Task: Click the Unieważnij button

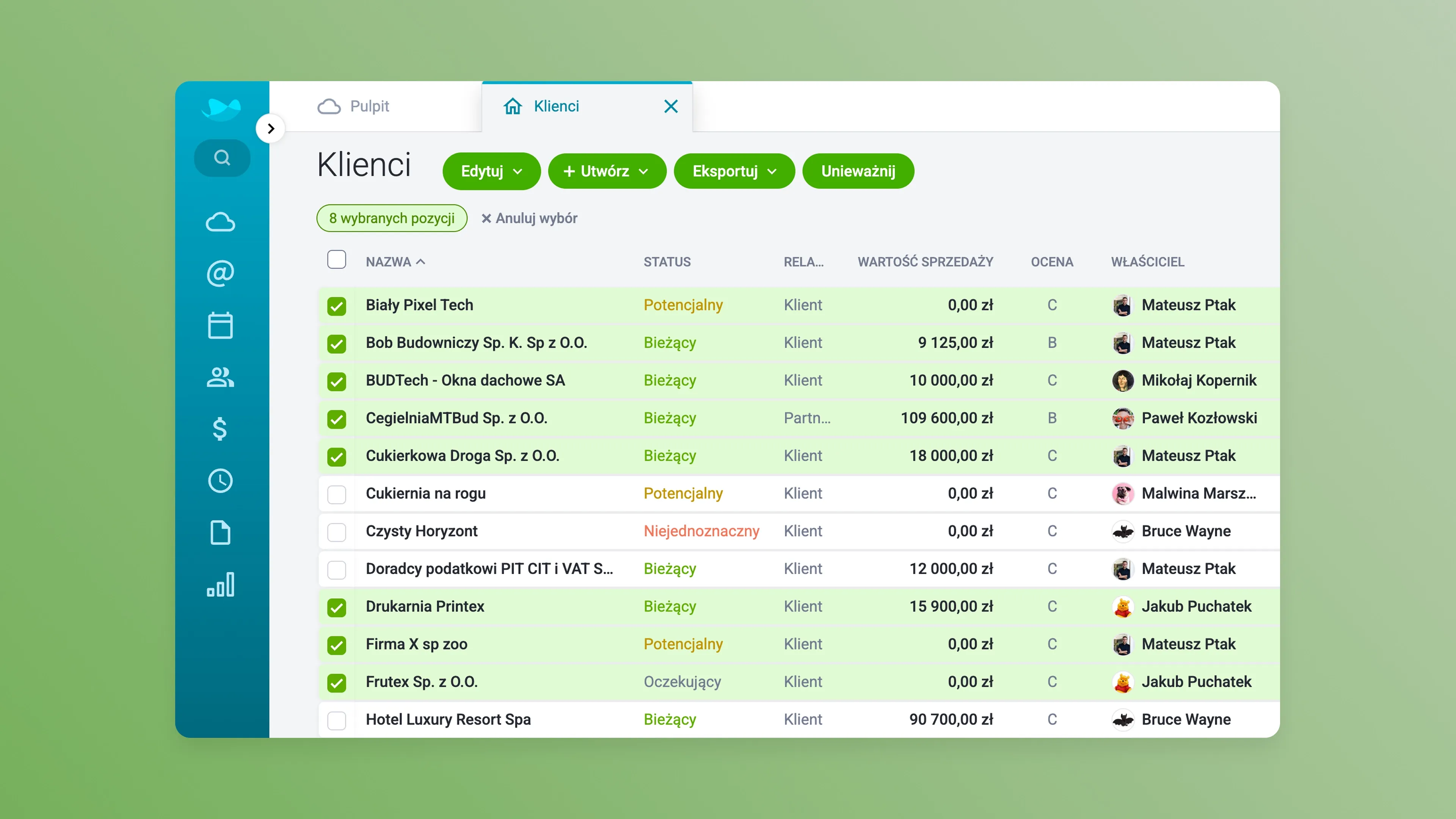Action: [x=857, y=171]
